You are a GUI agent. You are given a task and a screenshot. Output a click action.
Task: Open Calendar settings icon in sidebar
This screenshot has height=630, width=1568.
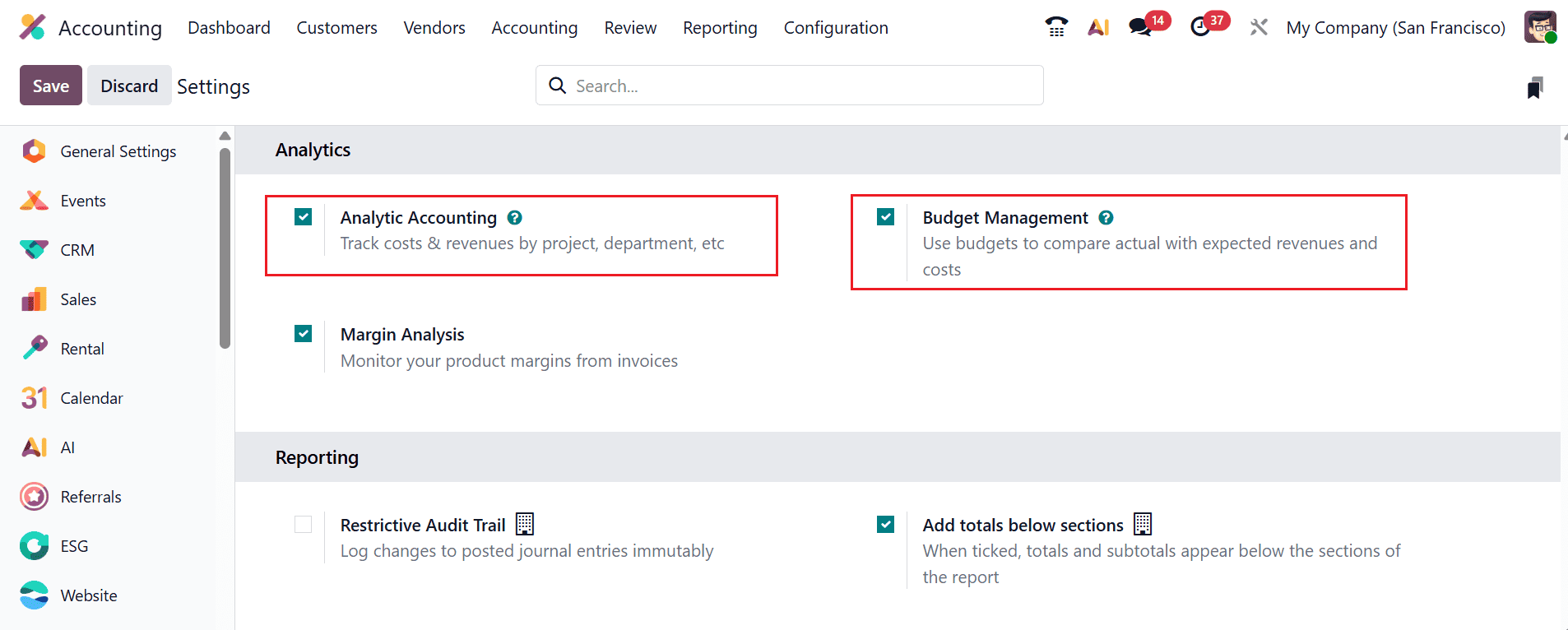pyautogui.click(x=34, y=398)
